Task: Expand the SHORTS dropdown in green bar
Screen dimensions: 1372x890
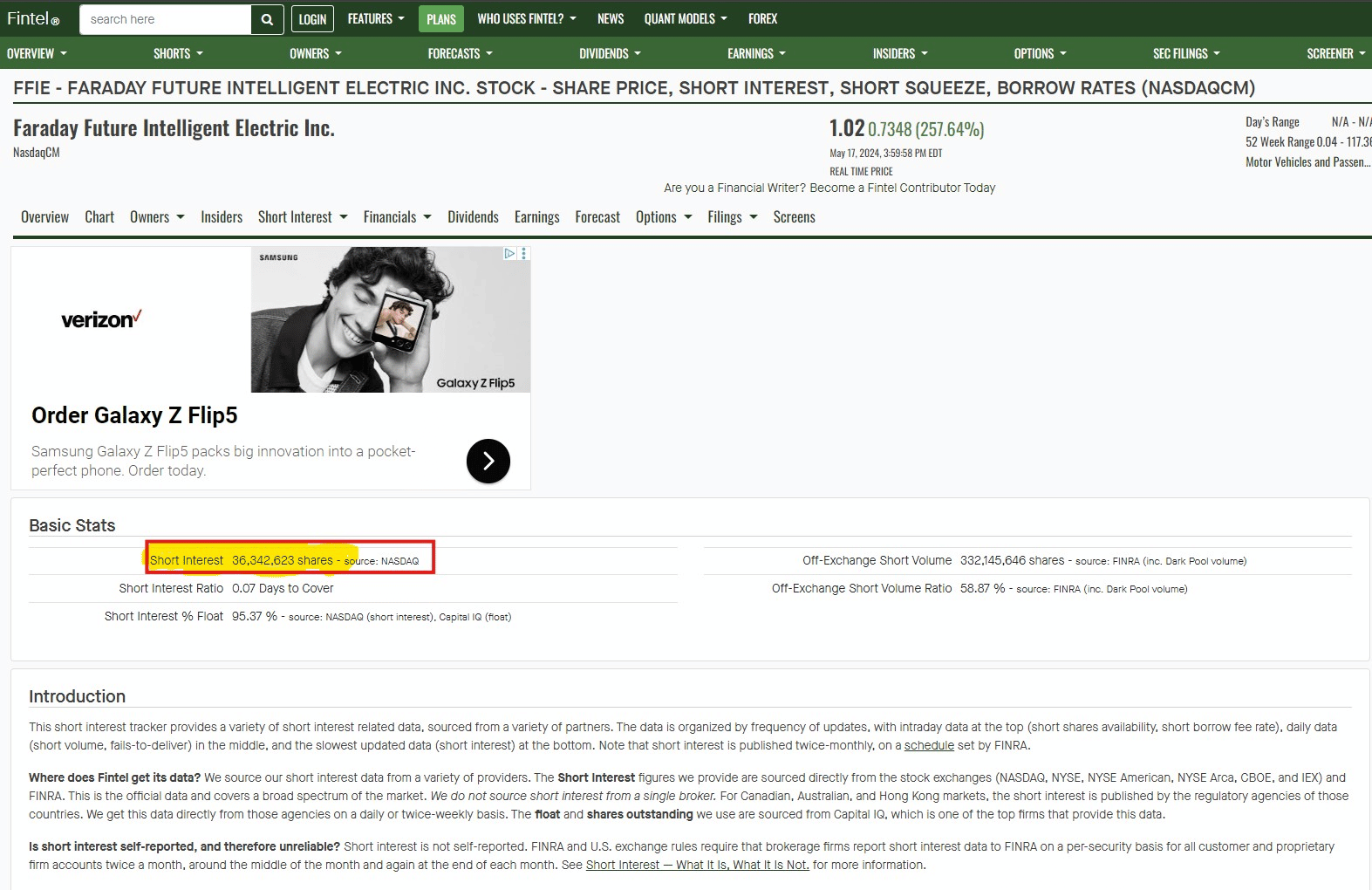Action: 178,54
